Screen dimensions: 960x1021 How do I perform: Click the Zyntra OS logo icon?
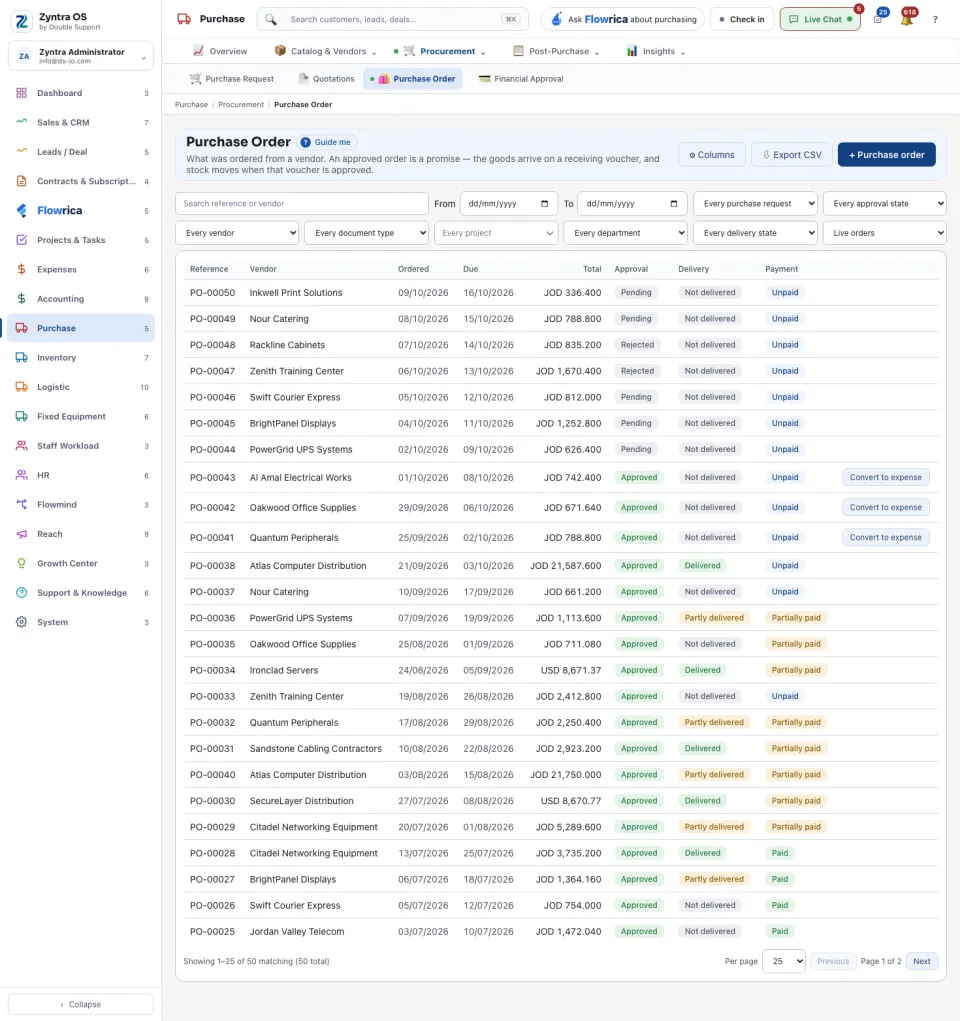click(21, 21)
